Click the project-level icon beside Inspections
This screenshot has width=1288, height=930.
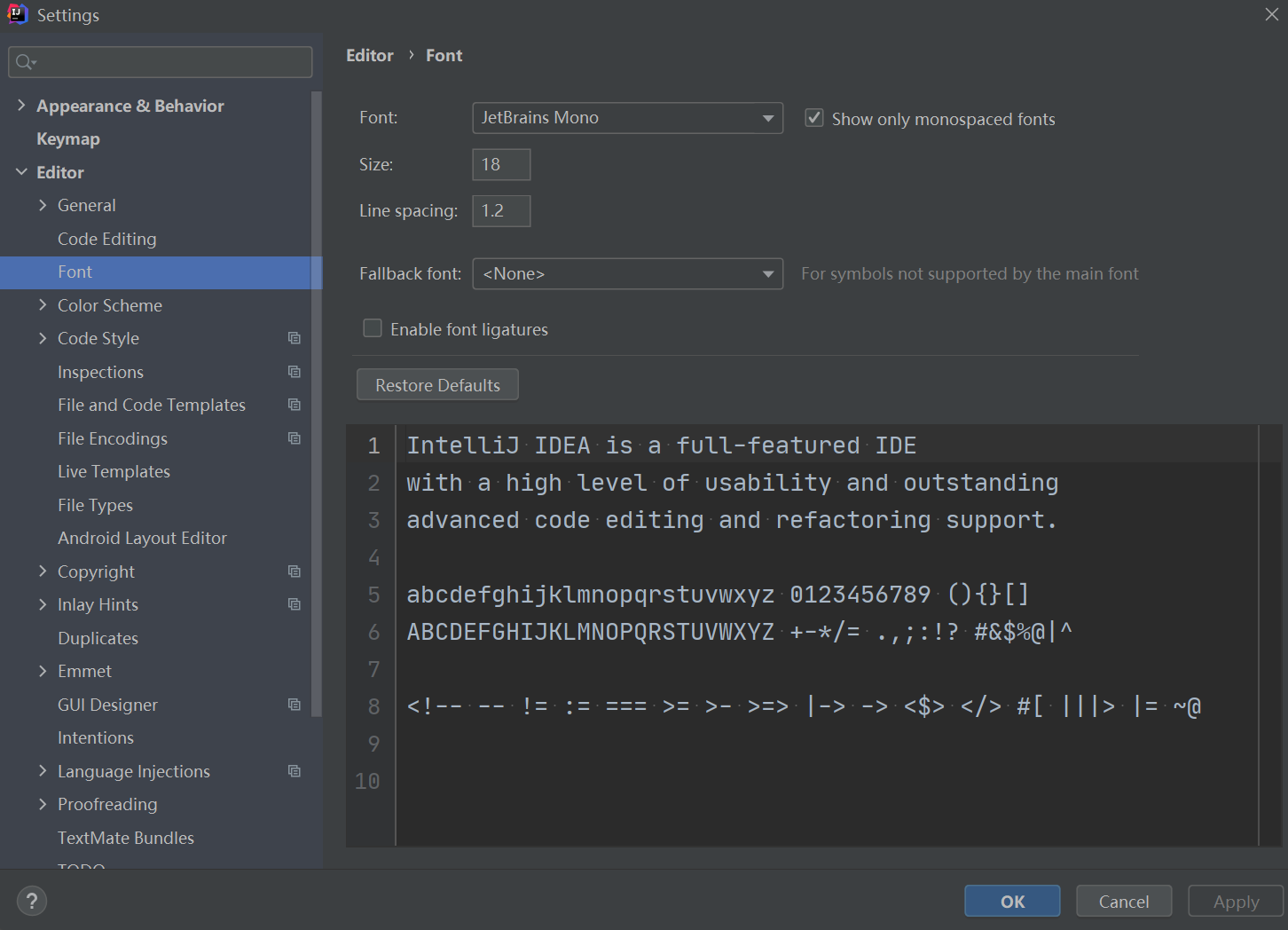point(295,372)
